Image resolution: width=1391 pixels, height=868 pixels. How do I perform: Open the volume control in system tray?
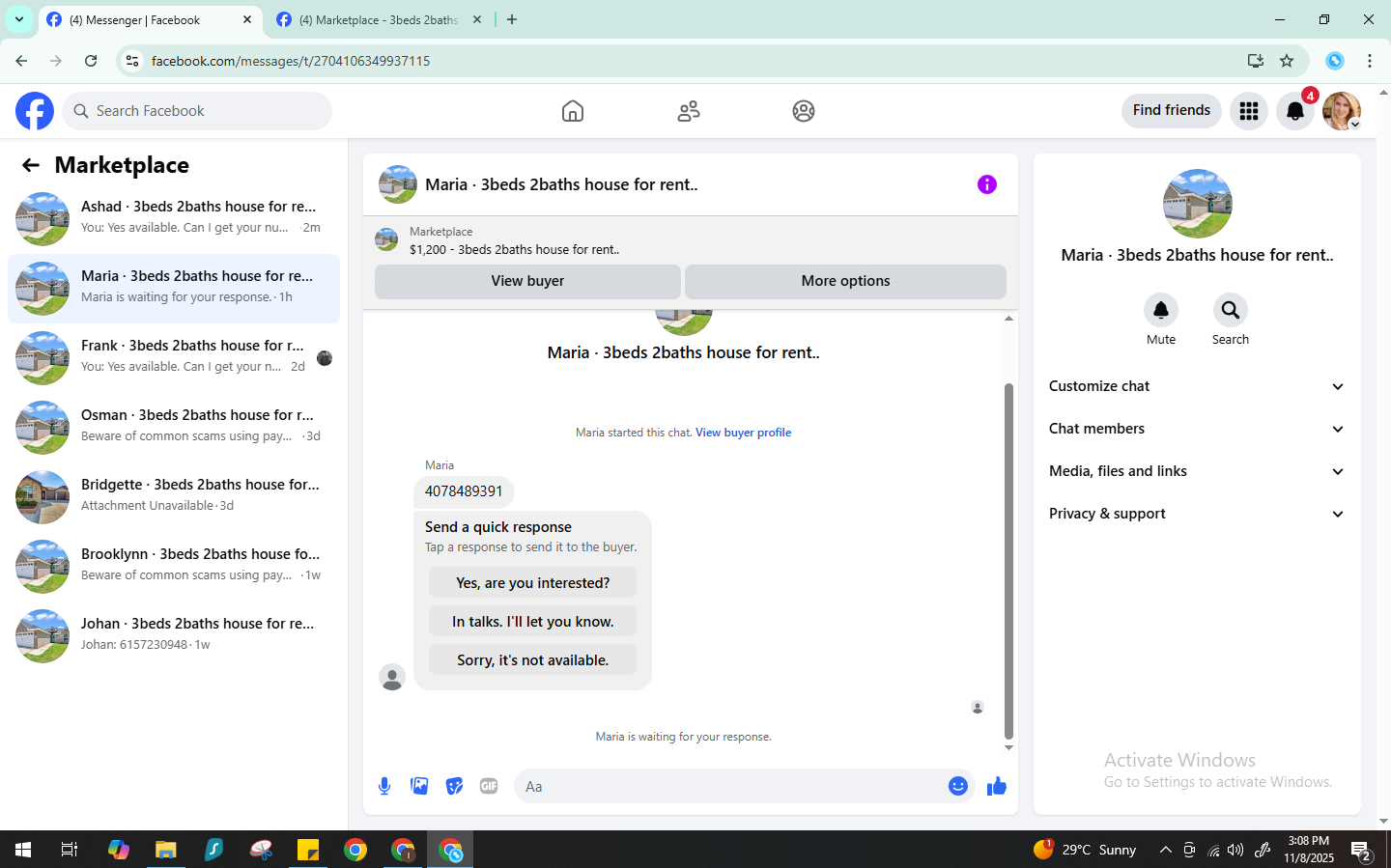click(1235, 850)
